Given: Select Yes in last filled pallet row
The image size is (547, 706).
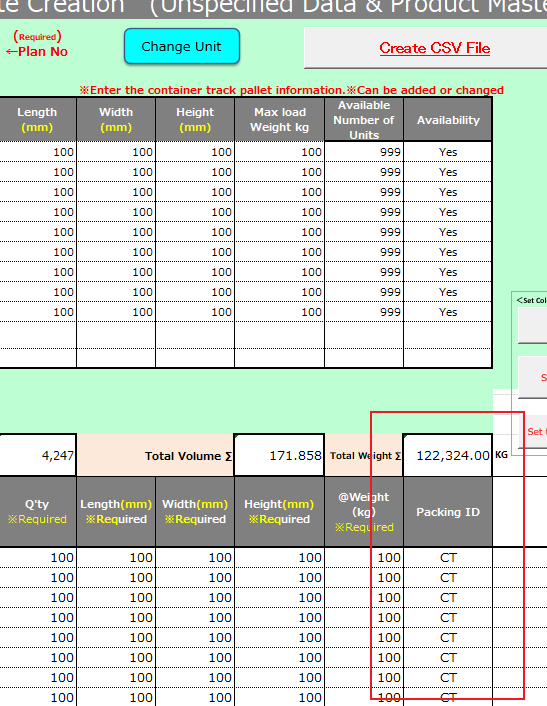Looking at the screenshot, I should click(x=448, y=312).
